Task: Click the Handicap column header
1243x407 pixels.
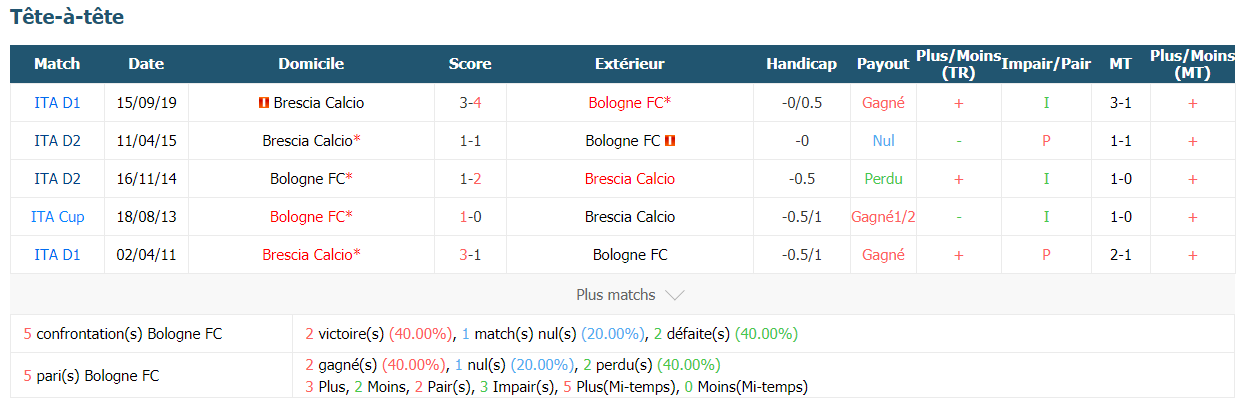Action: click(x=801, y=64)
